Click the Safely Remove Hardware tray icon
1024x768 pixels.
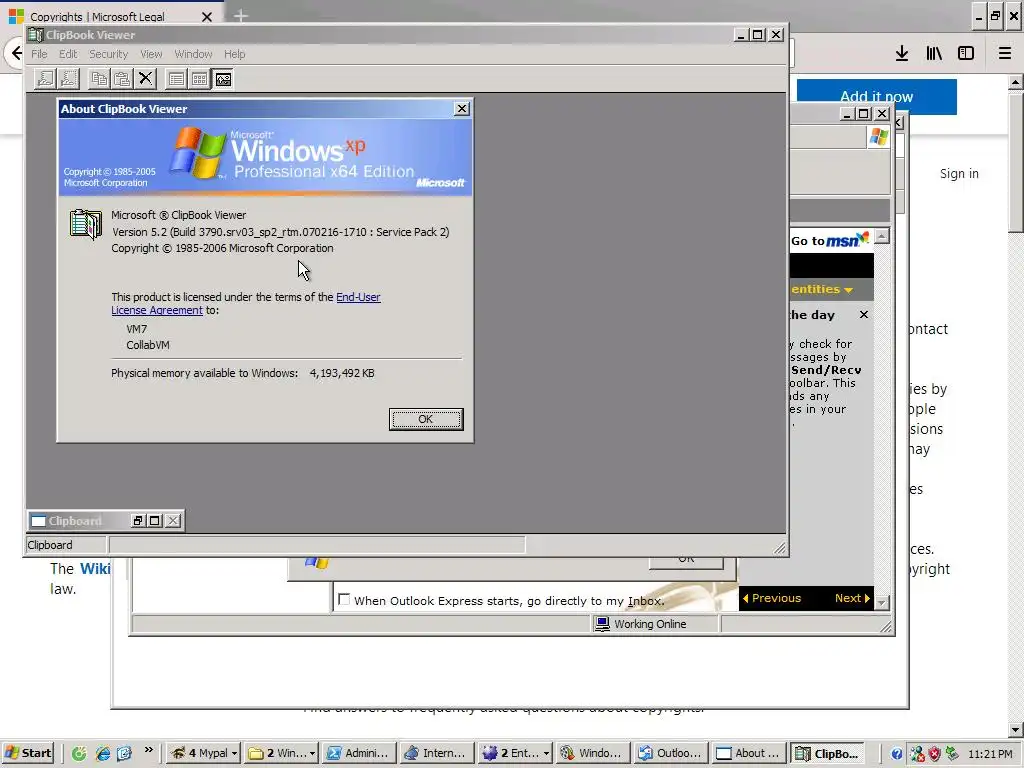pos(952,754)
